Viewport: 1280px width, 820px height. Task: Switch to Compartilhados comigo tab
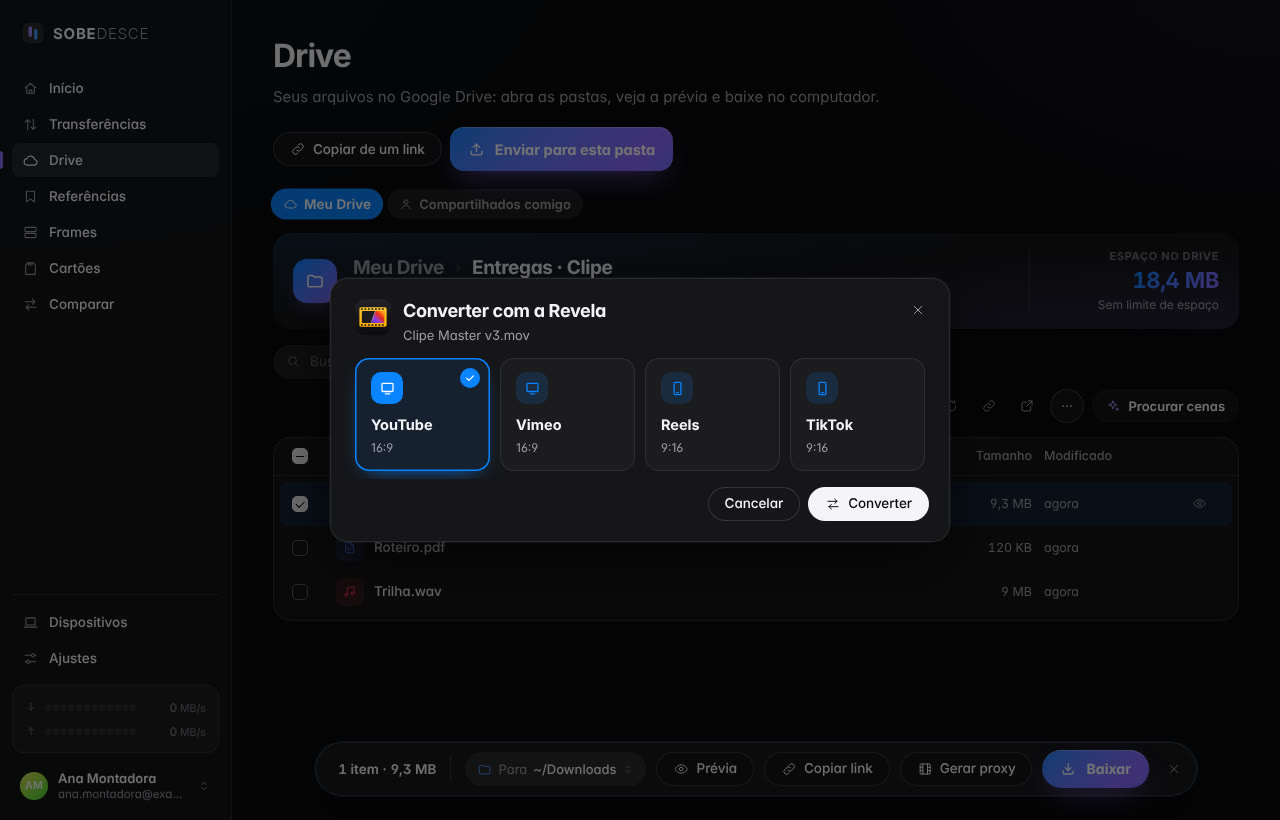click(485, 204)
